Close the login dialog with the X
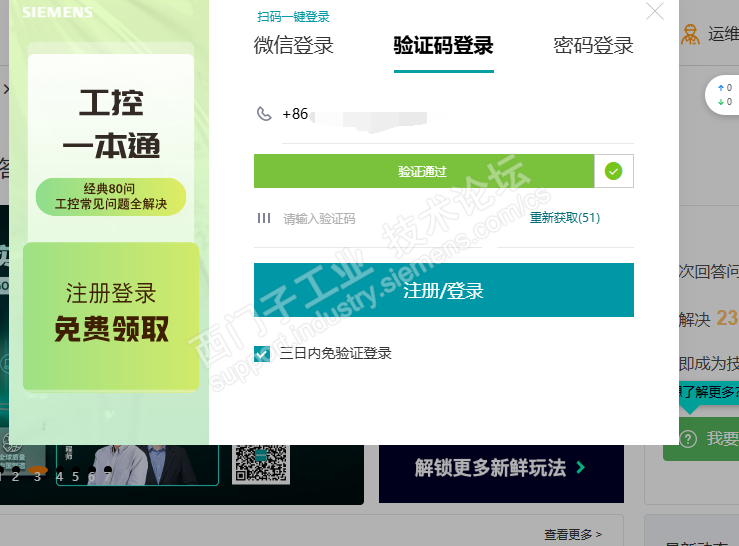The height and width of the screenshot is (546, 739). 655,11
